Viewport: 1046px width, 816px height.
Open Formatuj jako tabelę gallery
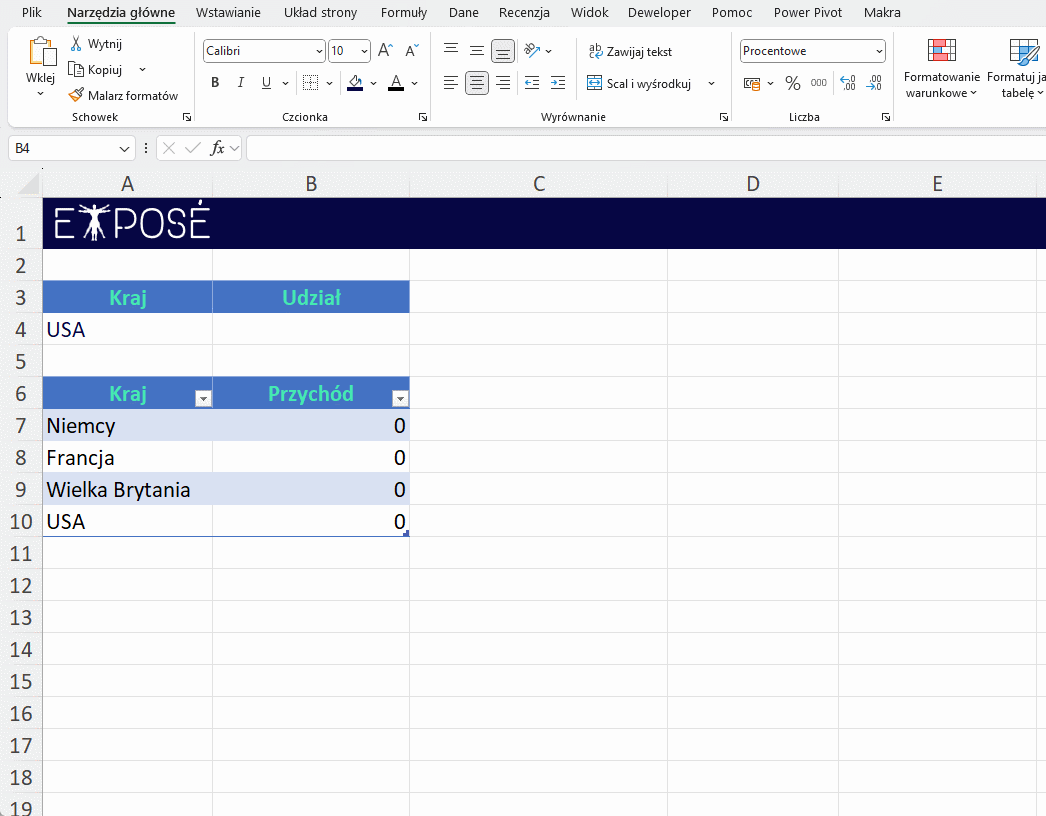[x=1017, y=68]
